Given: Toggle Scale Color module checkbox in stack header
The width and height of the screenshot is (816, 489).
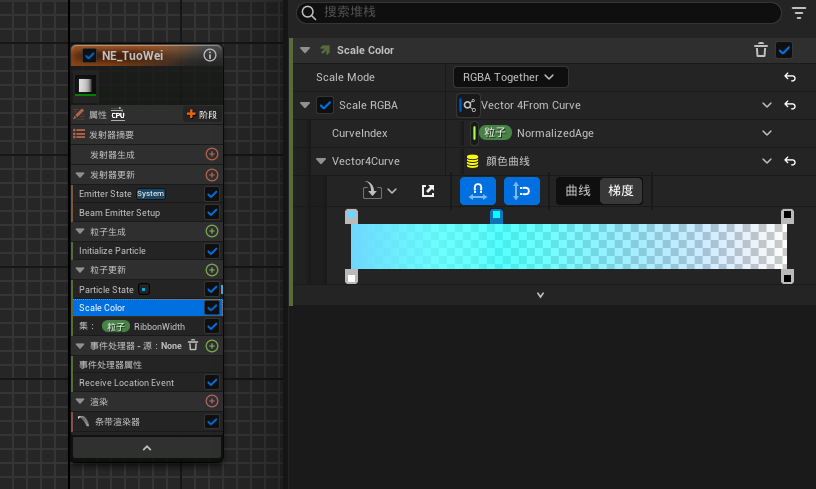Looking at the screenshot, I should [784, 50].
